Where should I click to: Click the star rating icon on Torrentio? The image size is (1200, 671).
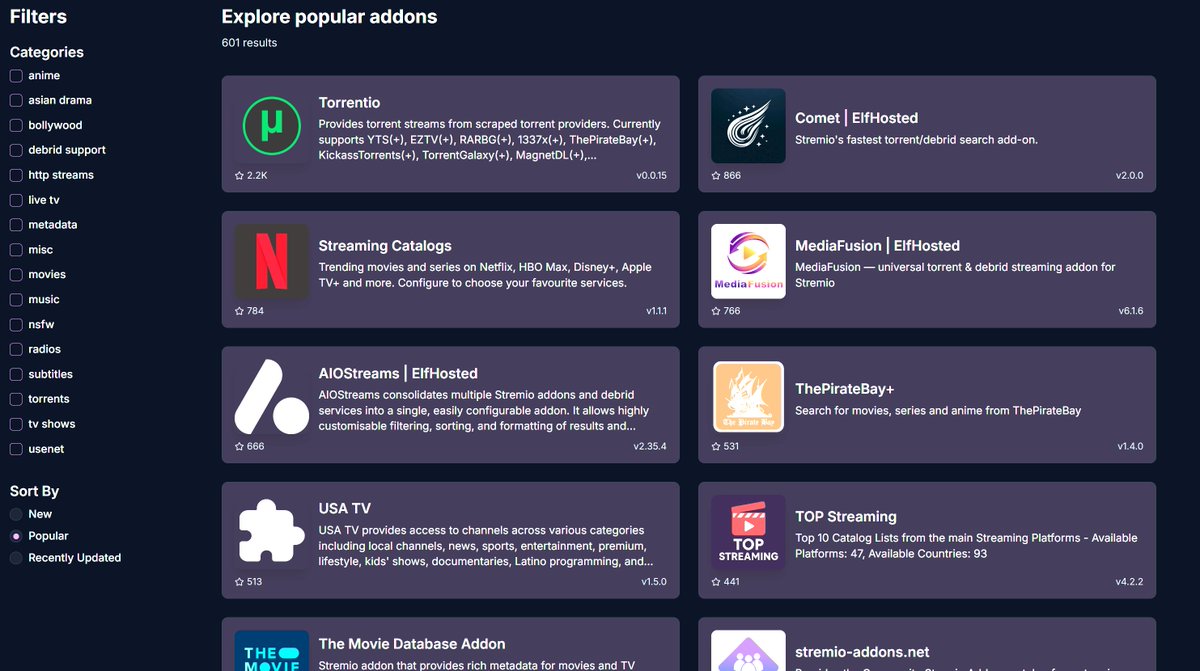click(239, 175)
